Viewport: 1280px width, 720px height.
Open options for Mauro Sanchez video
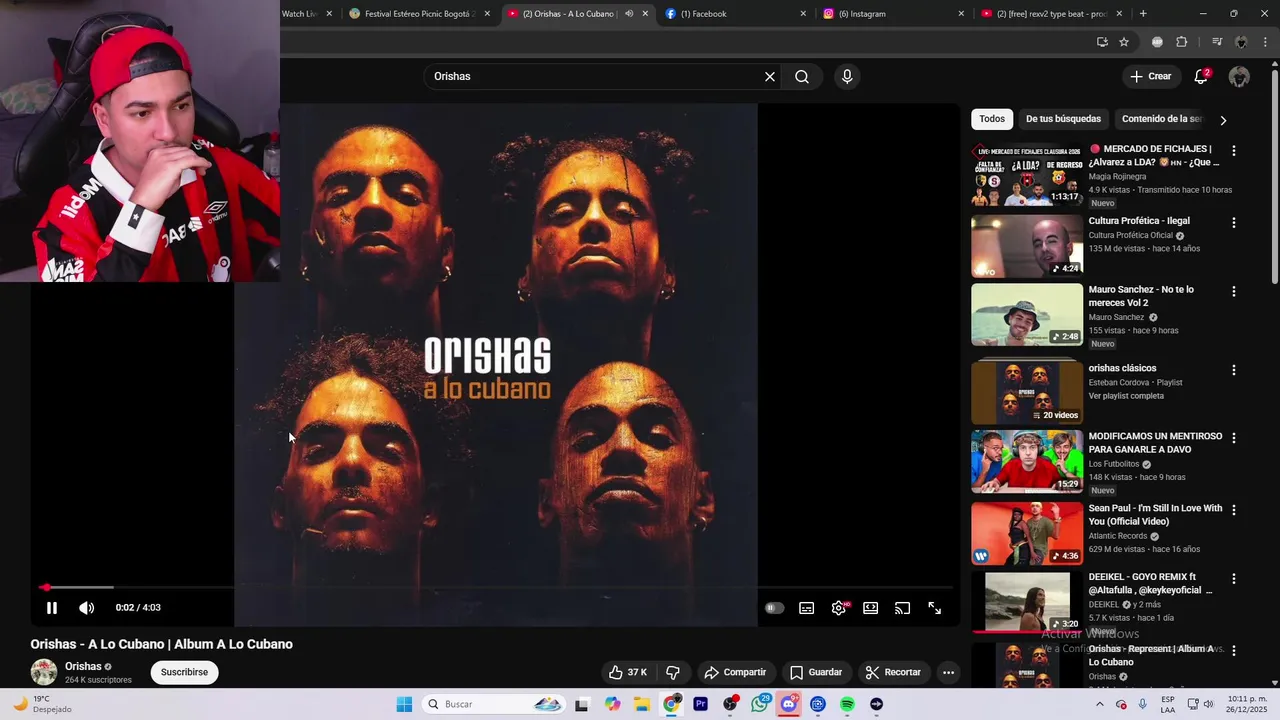point(1234,292)
